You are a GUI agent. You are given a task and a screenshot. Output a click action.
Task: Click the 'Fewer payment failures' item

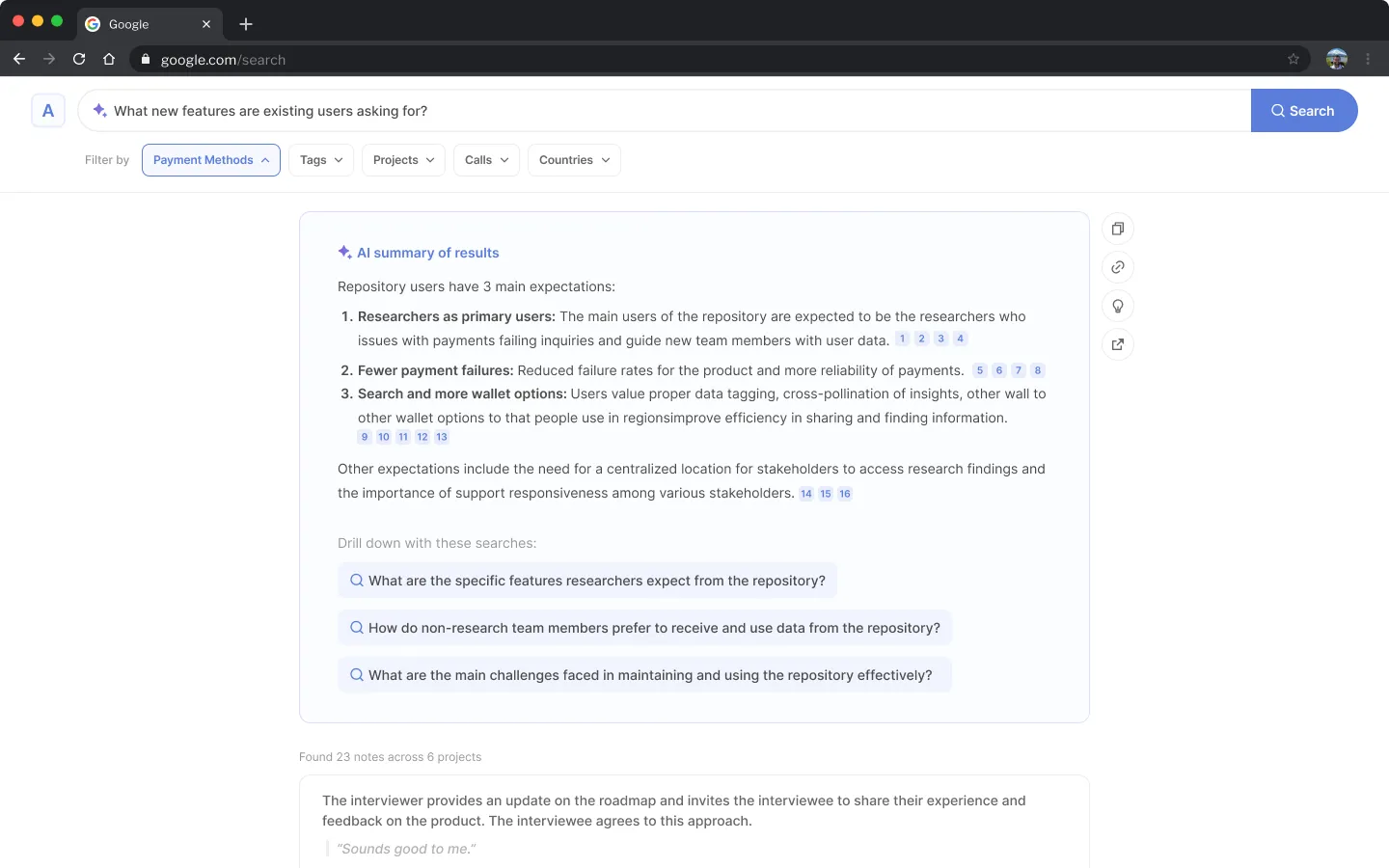tap(435, 370)
